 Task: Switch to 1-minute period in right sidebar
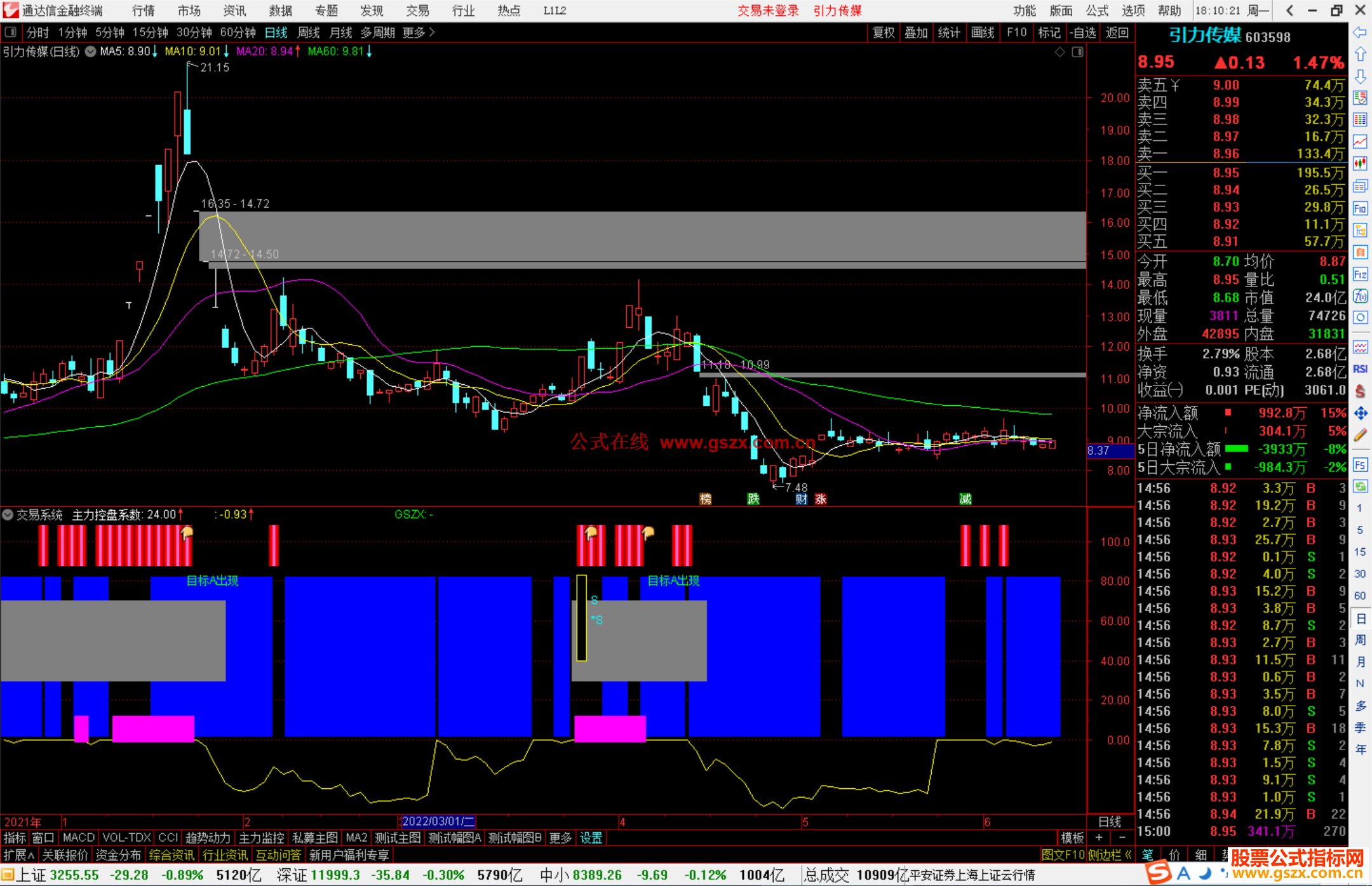click(x=1360, y=508)
